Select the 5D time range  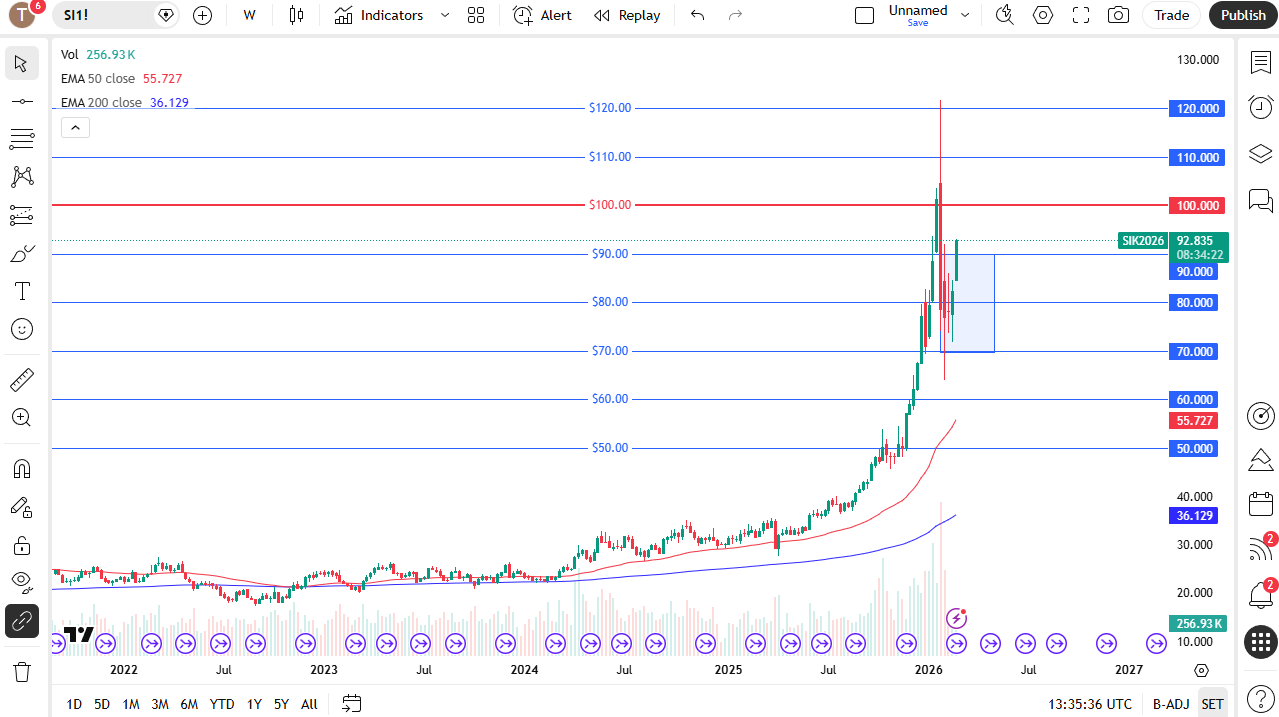[x=102, y=704]
